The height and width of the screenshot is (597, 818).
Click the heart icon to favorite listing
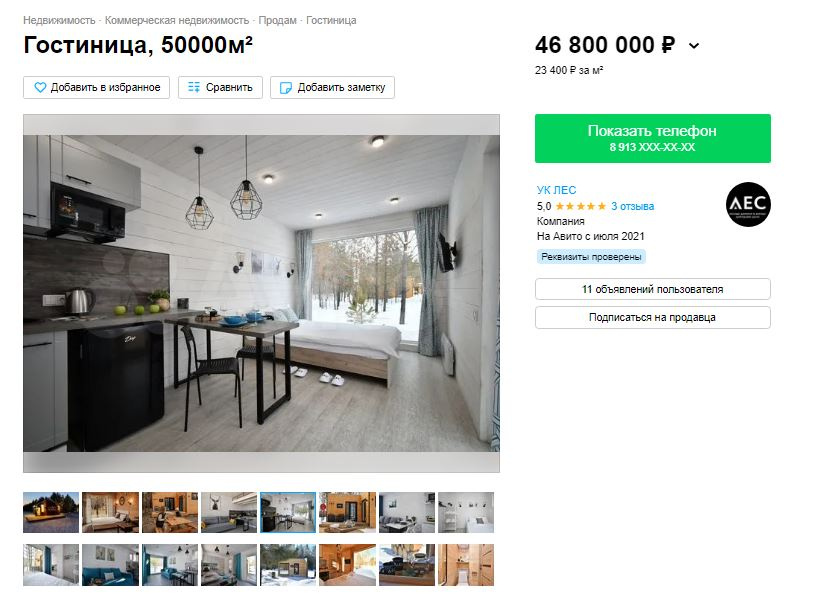pos(40,88)
